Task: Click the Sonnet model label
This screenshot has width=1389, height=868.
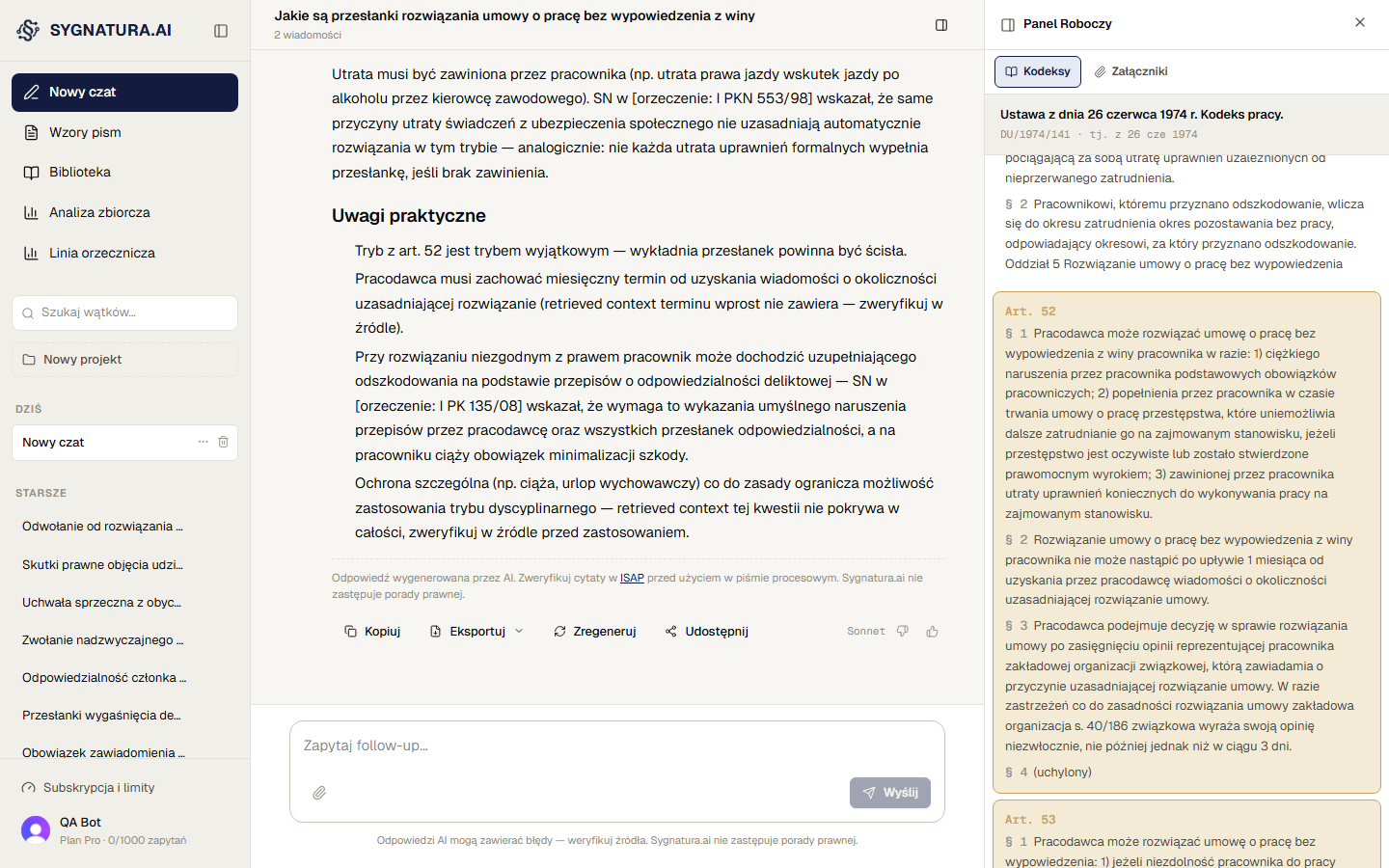Action: point(866,632)
